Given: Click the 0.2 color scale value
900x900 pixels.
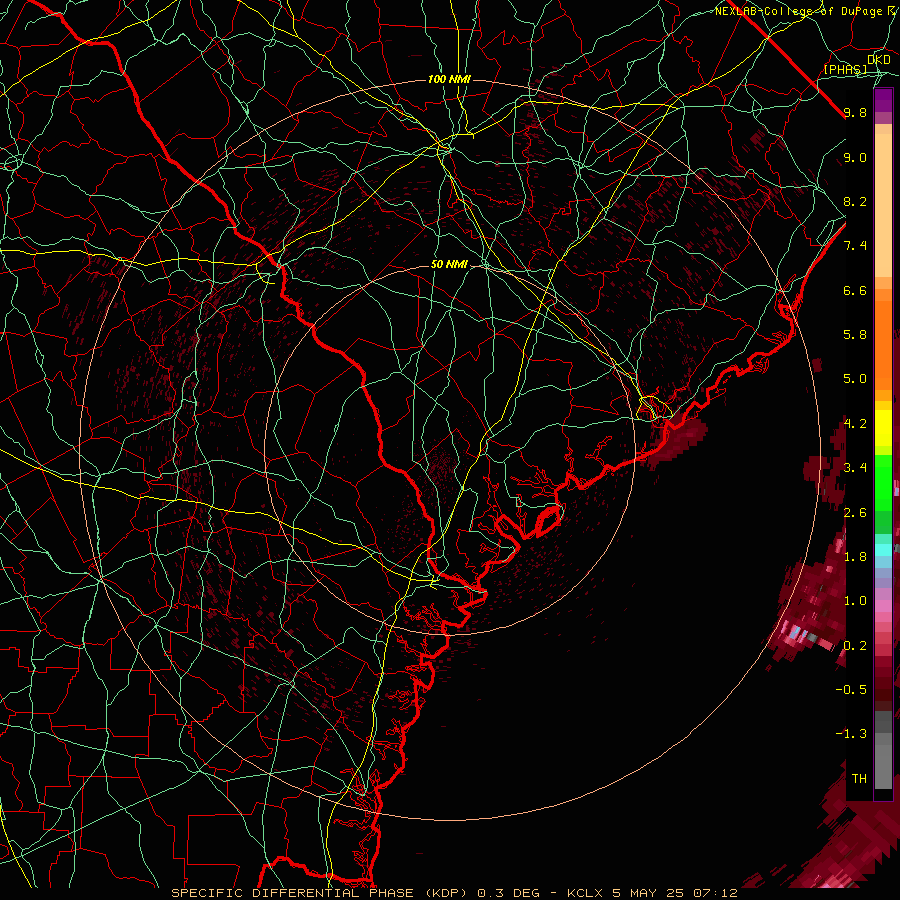Looking at the screenshot, I should point(855,646).
